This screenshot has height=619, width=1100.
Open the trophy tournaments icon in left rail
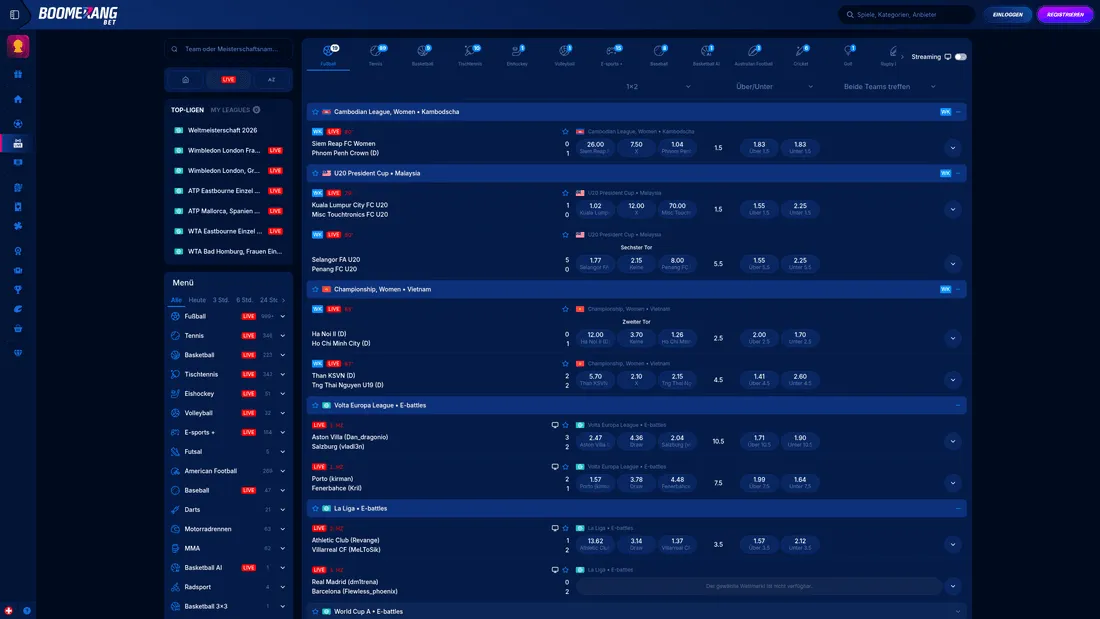click(18, 289)
